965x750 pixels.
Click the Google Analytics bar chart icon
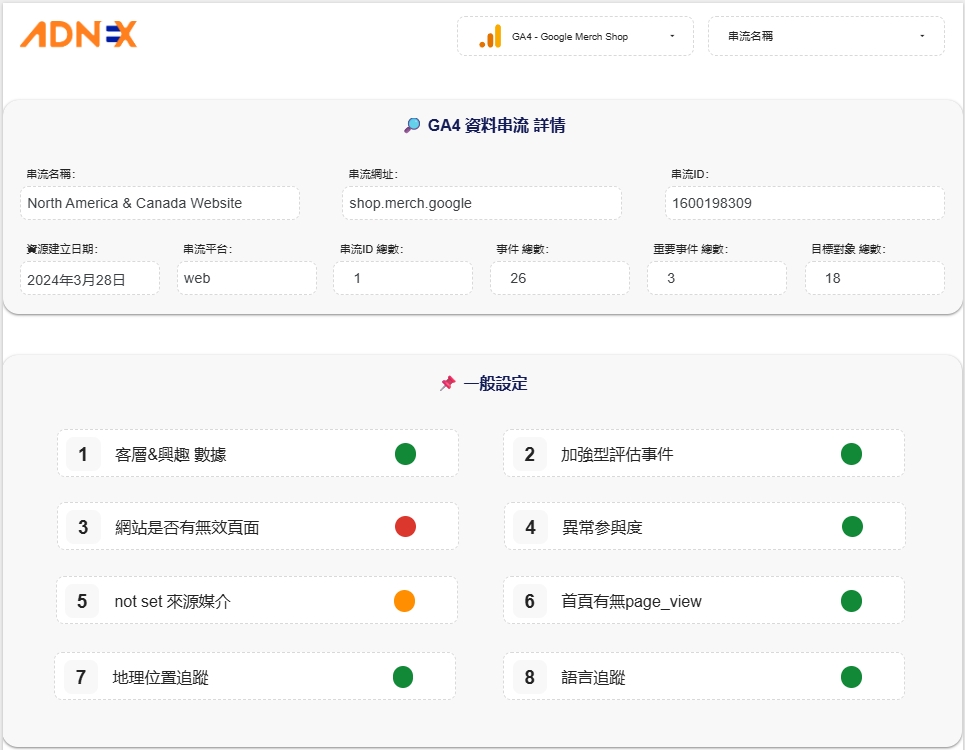pyautogui.click(x=490, y=37)
